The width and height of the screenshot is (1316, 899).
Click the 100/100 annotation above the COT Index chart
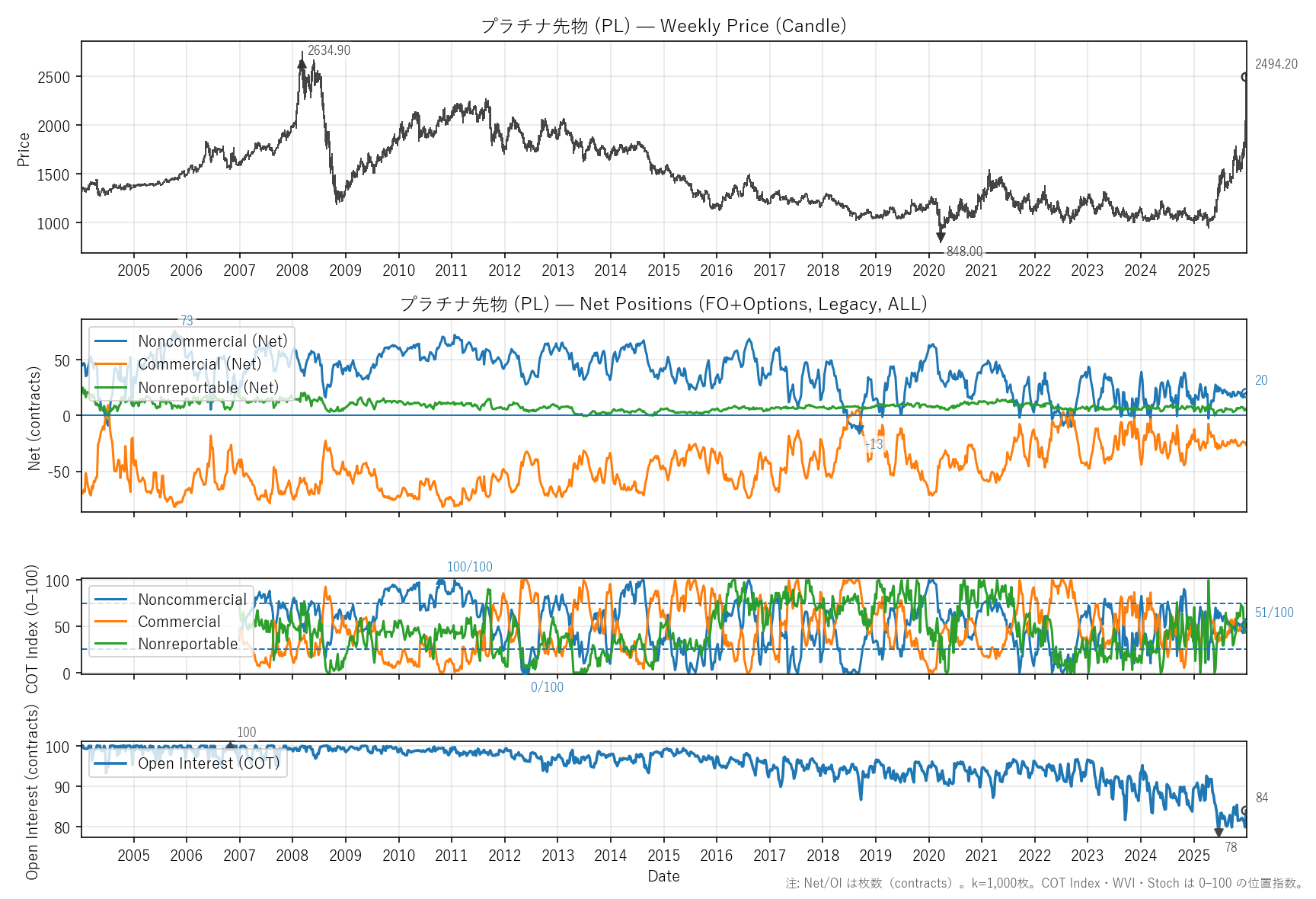(x=469, y=567)
